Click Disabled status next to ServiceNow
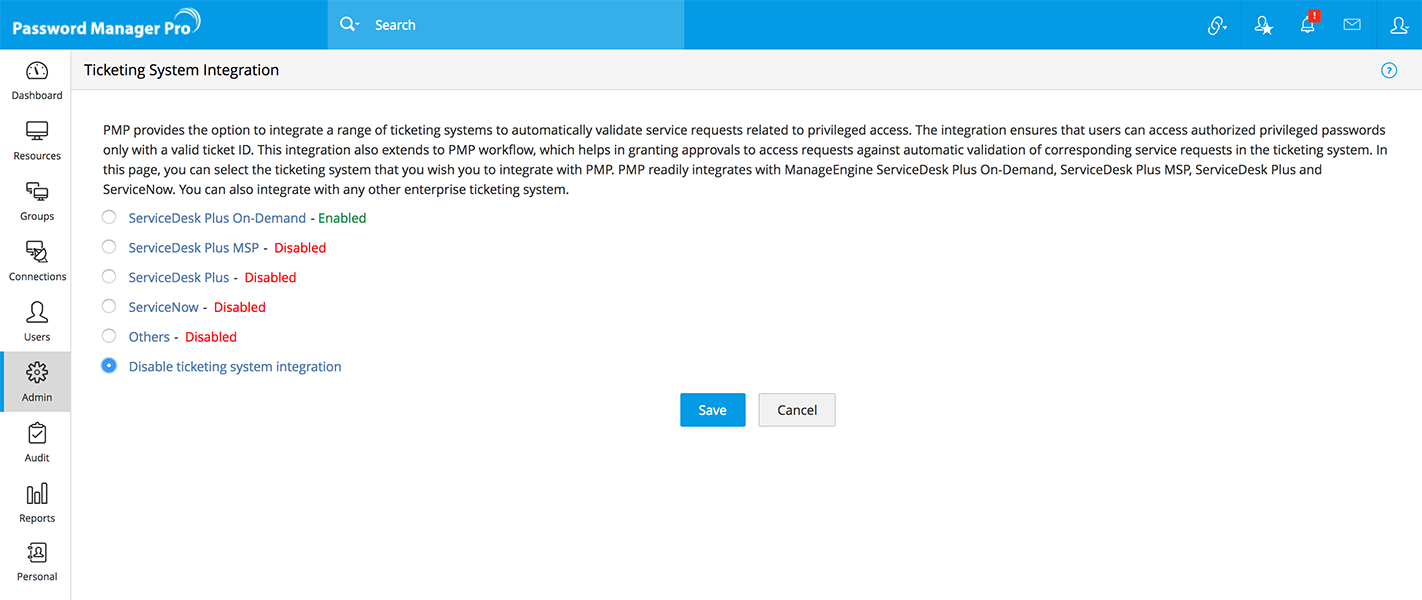 click(240, 307)
